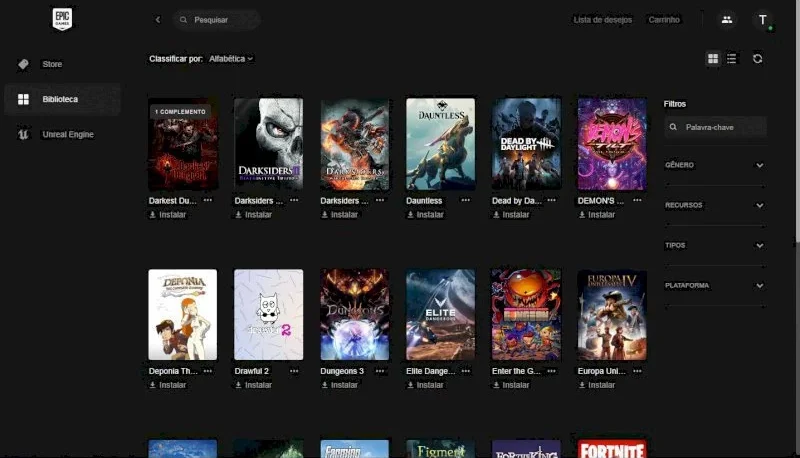This screenshot has width=800, height=458.
Task: Open options menu for Europa Universalis
Action: click(x=637, y=371)
